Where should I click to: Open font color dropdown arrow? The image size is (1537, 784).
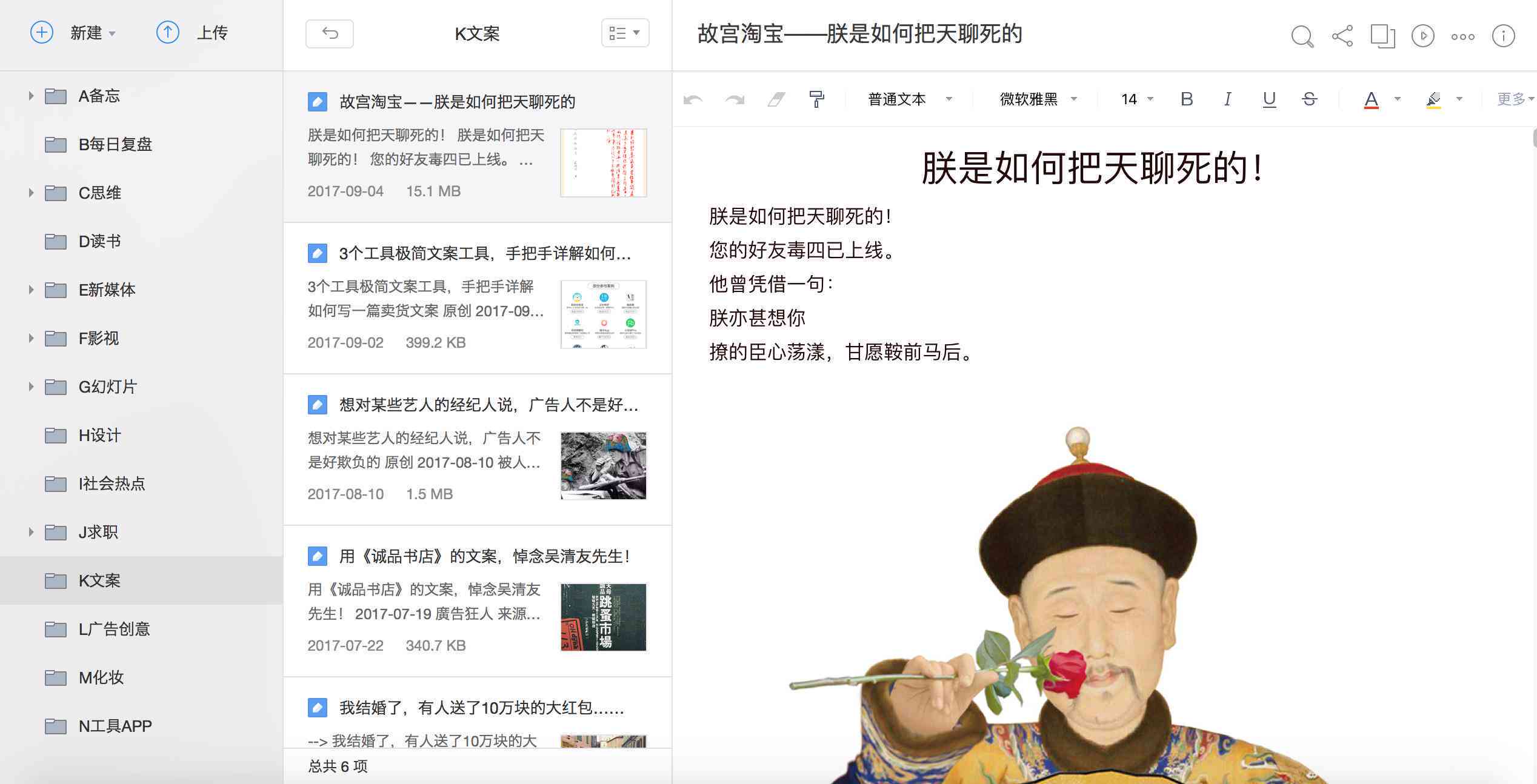[1398, 99]
